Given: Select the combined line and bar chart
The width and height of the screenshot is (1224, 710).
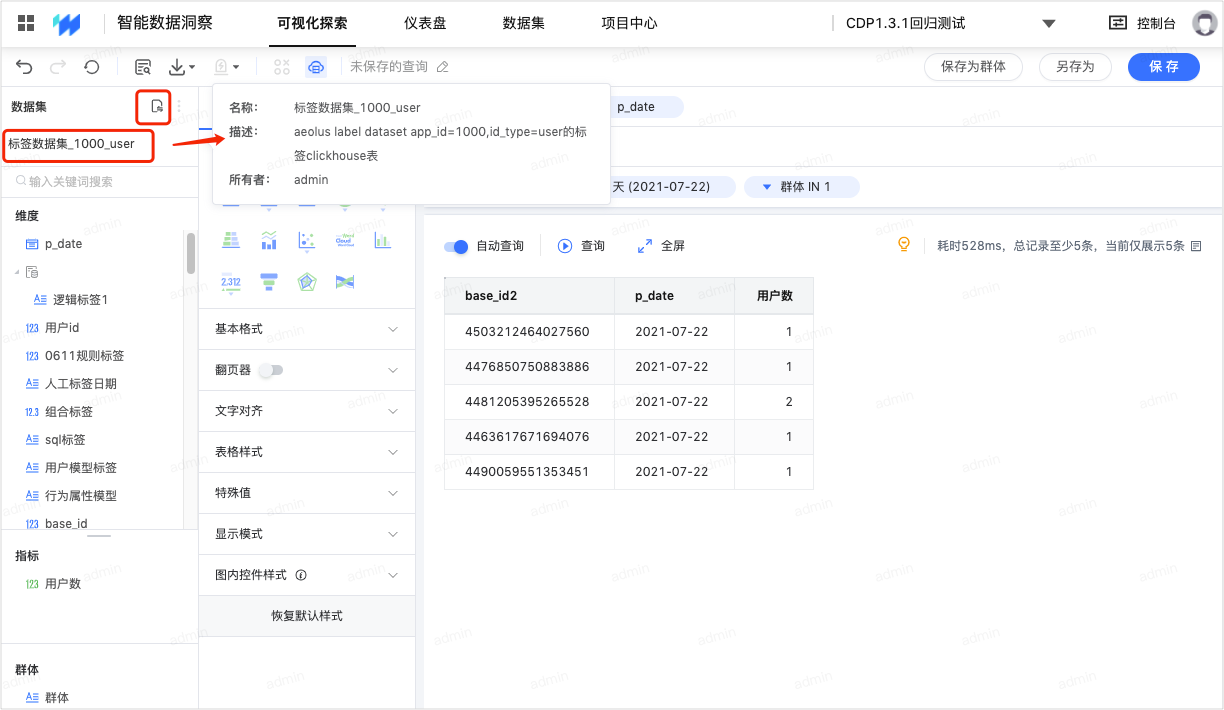Looking at the screenshot, I should click(268, 240).
